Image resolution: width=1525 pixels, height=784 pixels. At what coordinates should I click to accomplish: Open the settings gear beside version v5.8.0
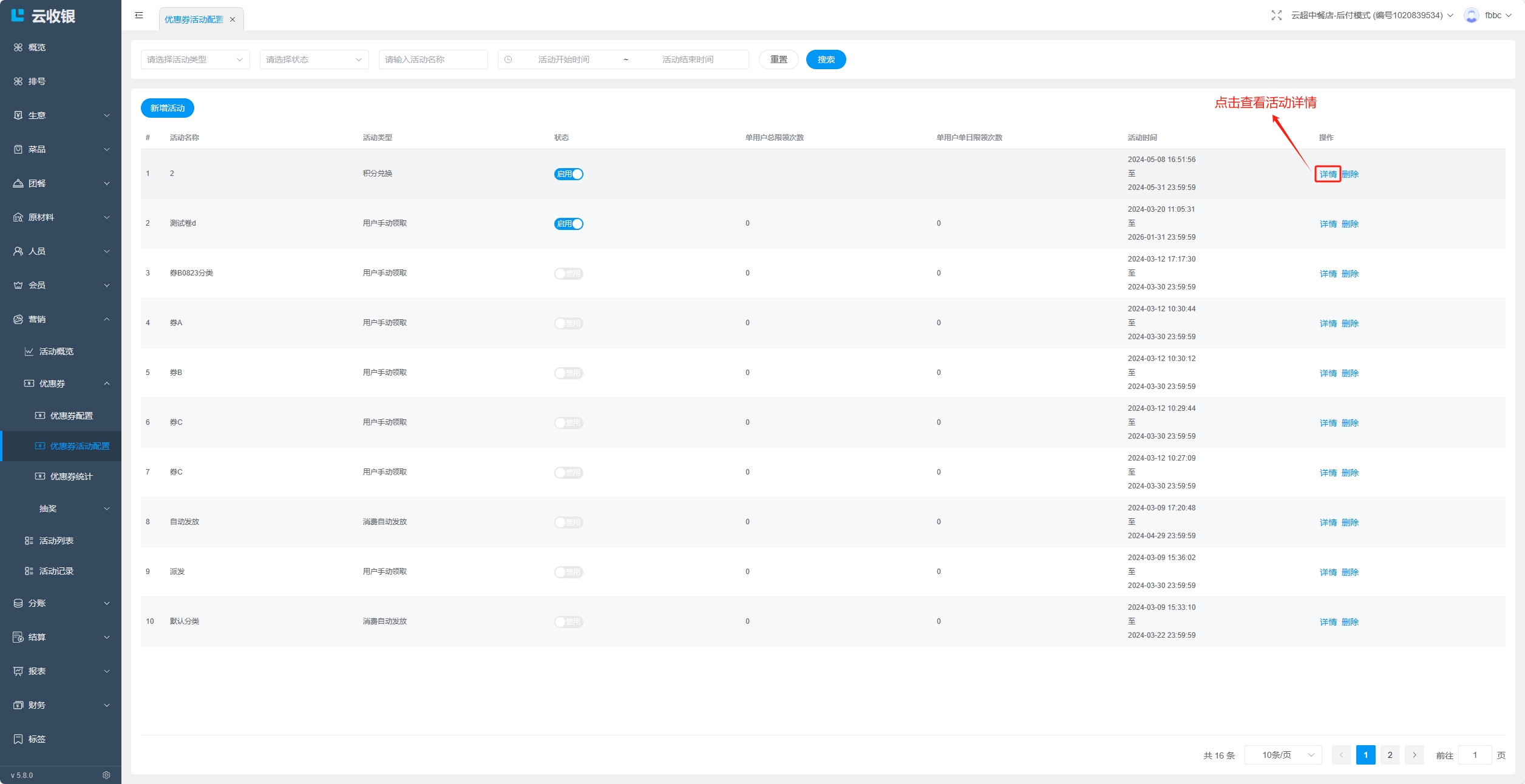coord(106,775)
